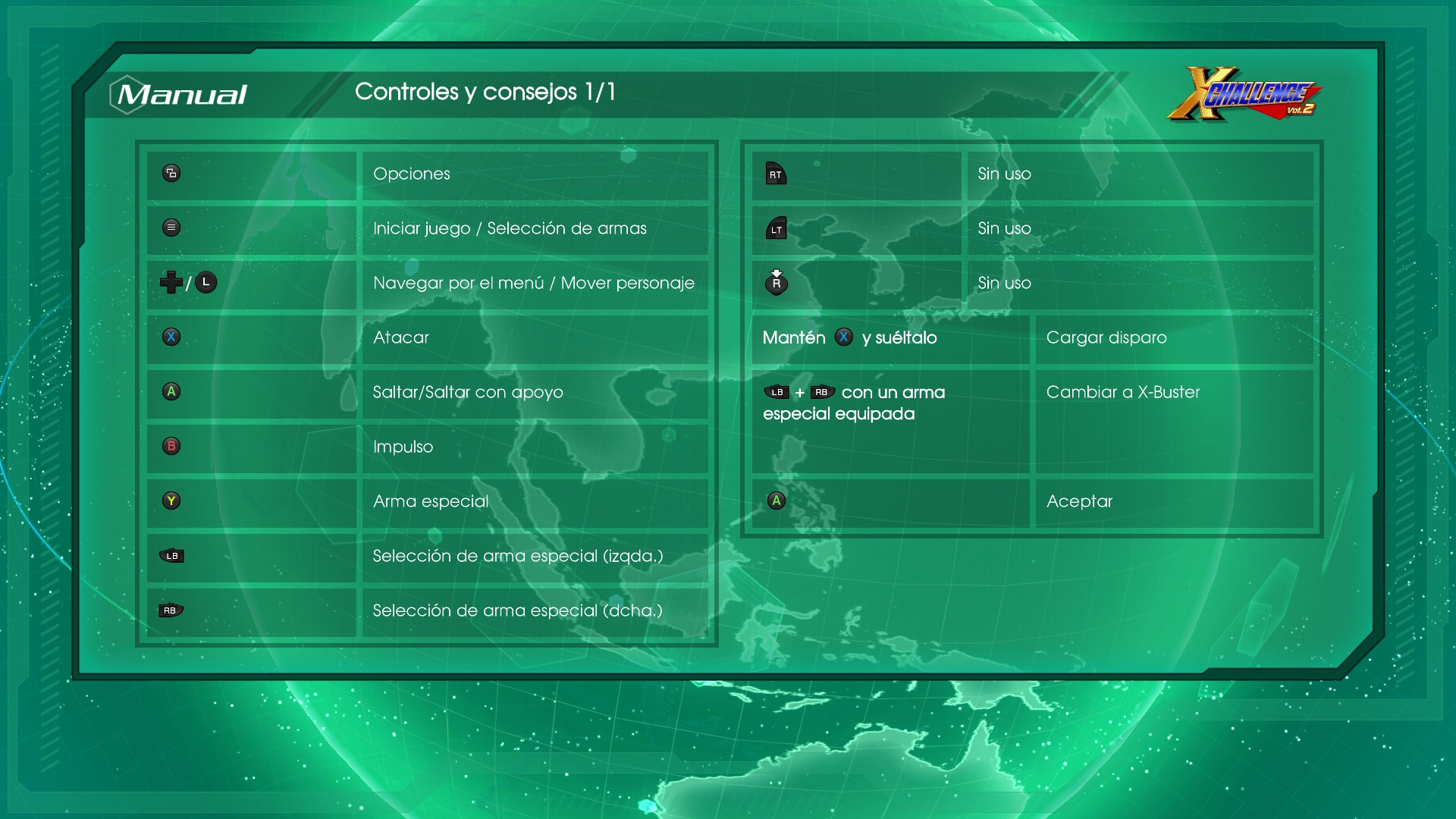
Task: Click the RB bumper icon for dcha. selection
Action: tap(171, 610)
